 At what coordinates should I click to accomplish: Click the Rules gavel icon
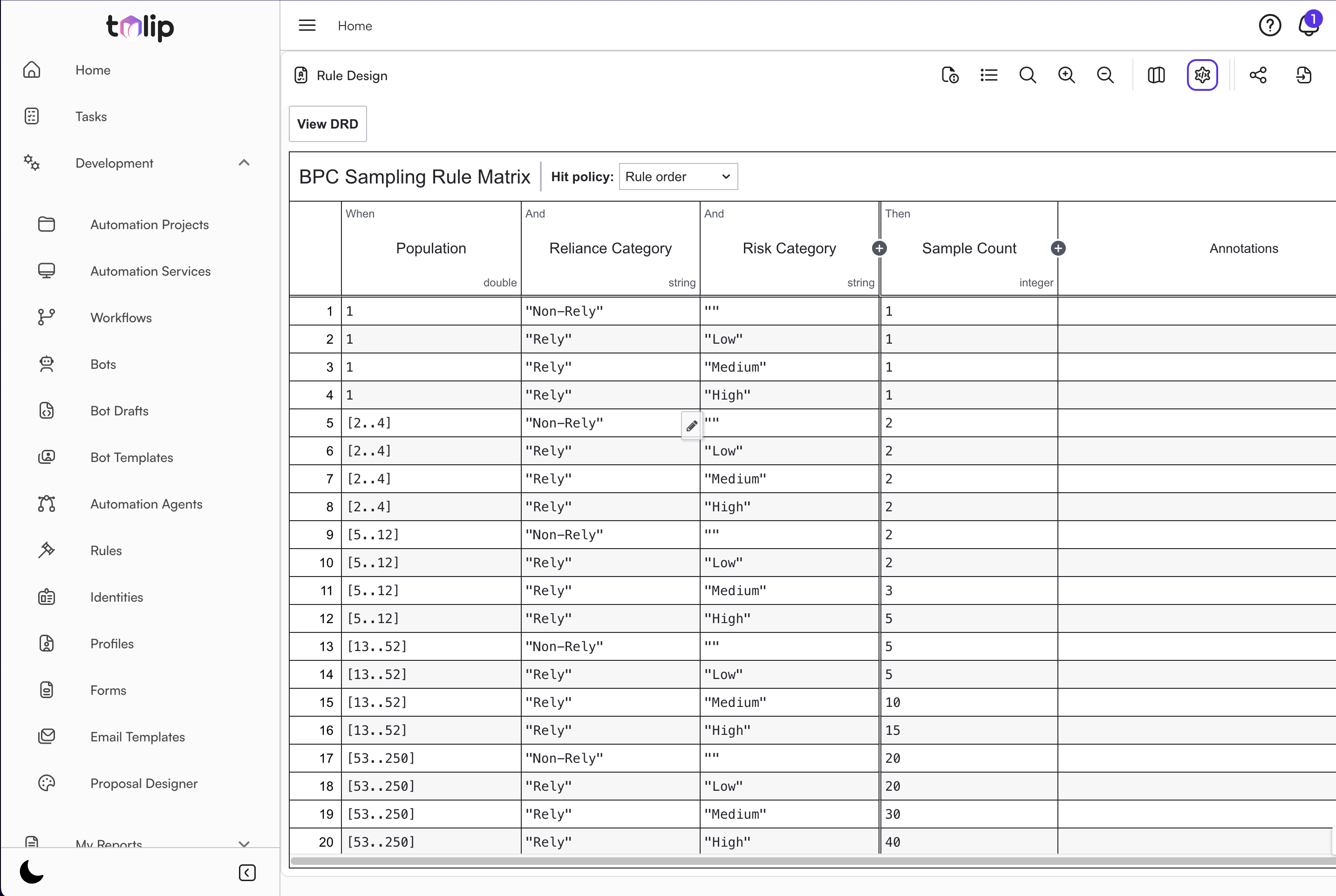[x=46, y=550]
